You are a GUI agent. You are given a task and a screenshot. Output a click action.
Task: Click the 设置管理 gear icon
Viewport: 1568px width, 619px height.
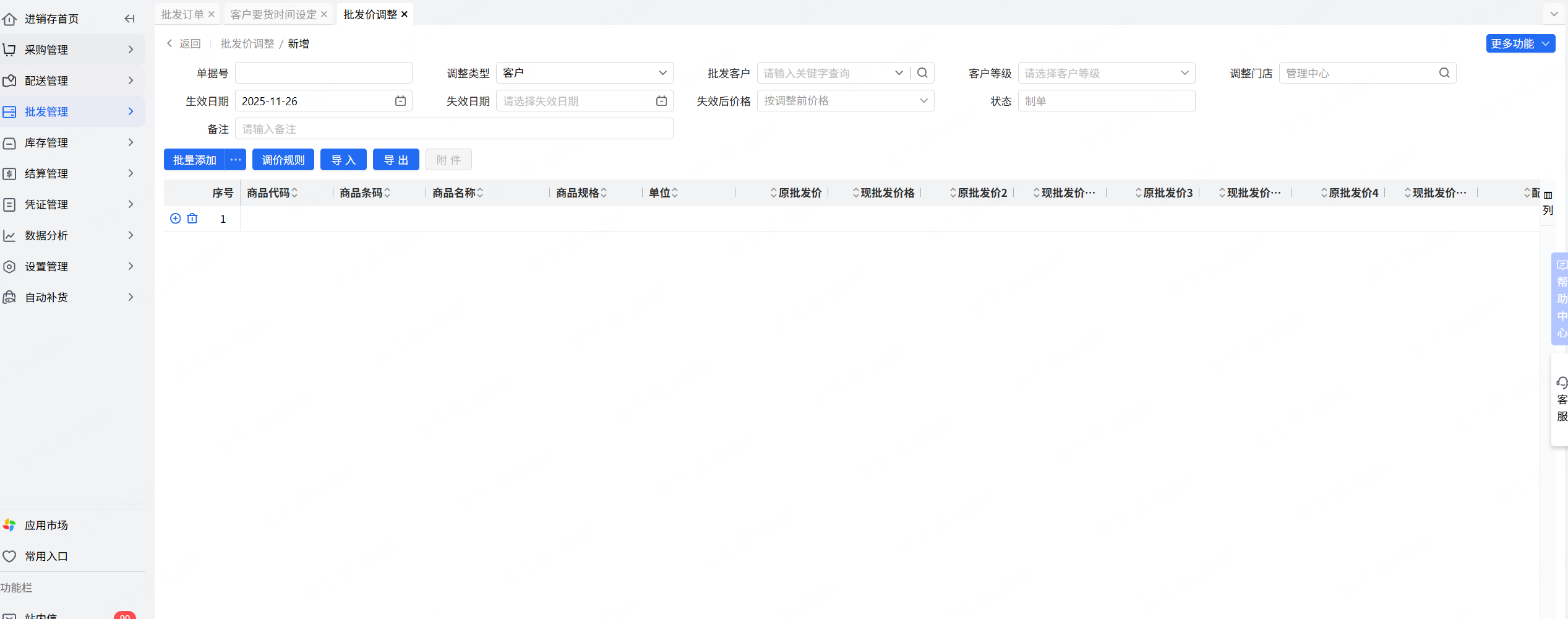9,267
